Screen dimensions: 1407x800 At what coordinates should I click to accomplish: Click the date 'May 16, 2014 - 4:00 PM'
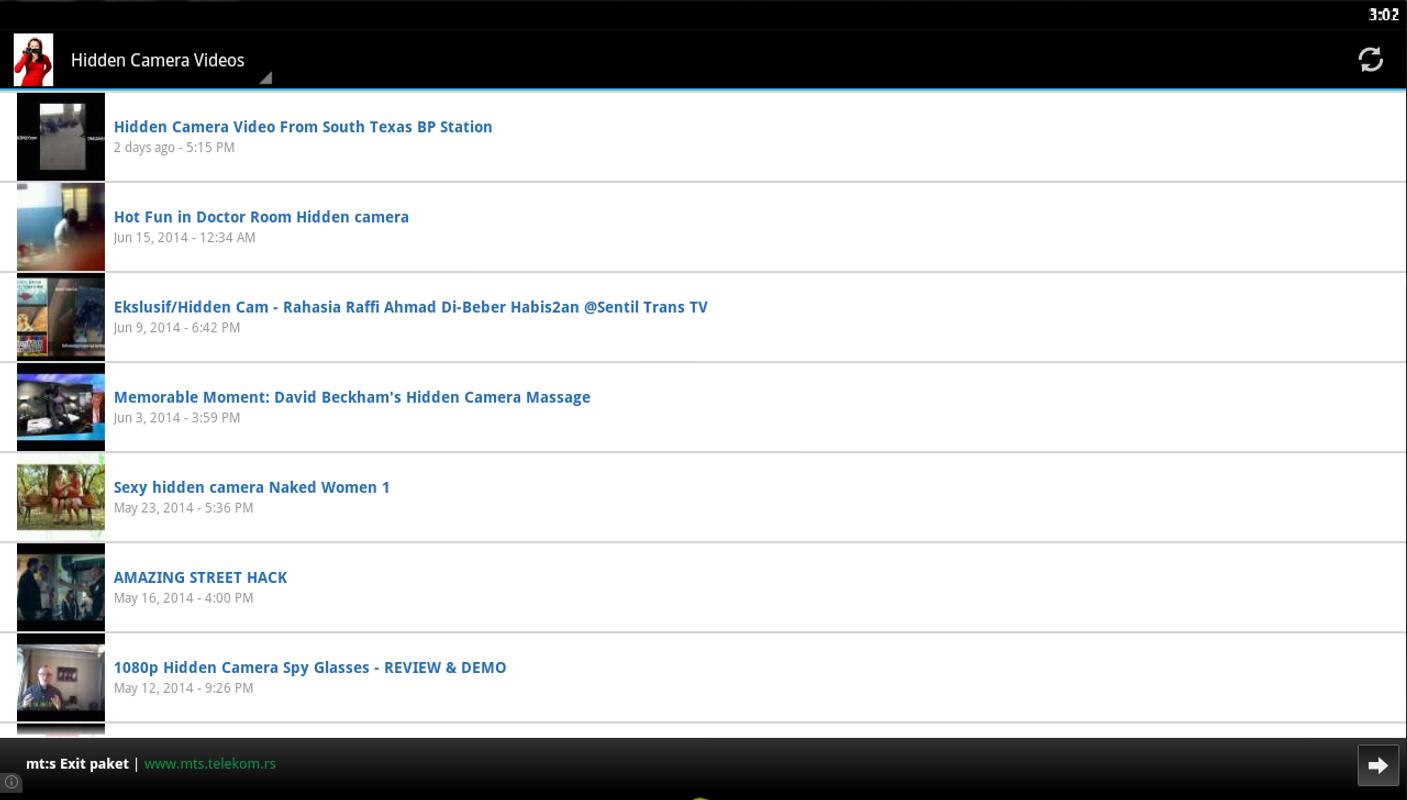[x=183, y=598]
